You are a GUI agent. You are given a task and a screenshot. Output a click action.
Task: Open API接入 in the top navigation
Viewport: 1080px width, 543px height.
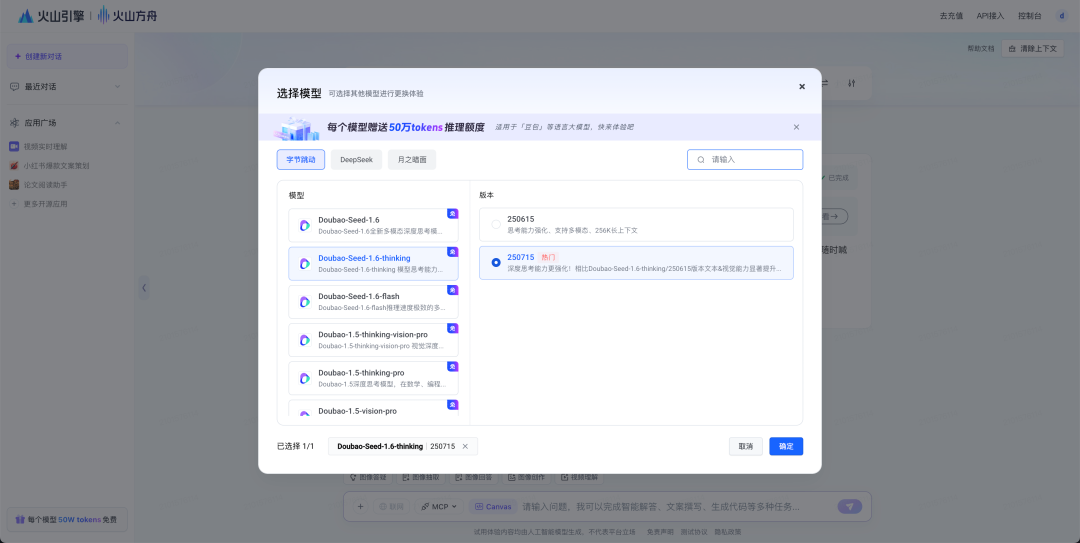(x=990, y=16)
